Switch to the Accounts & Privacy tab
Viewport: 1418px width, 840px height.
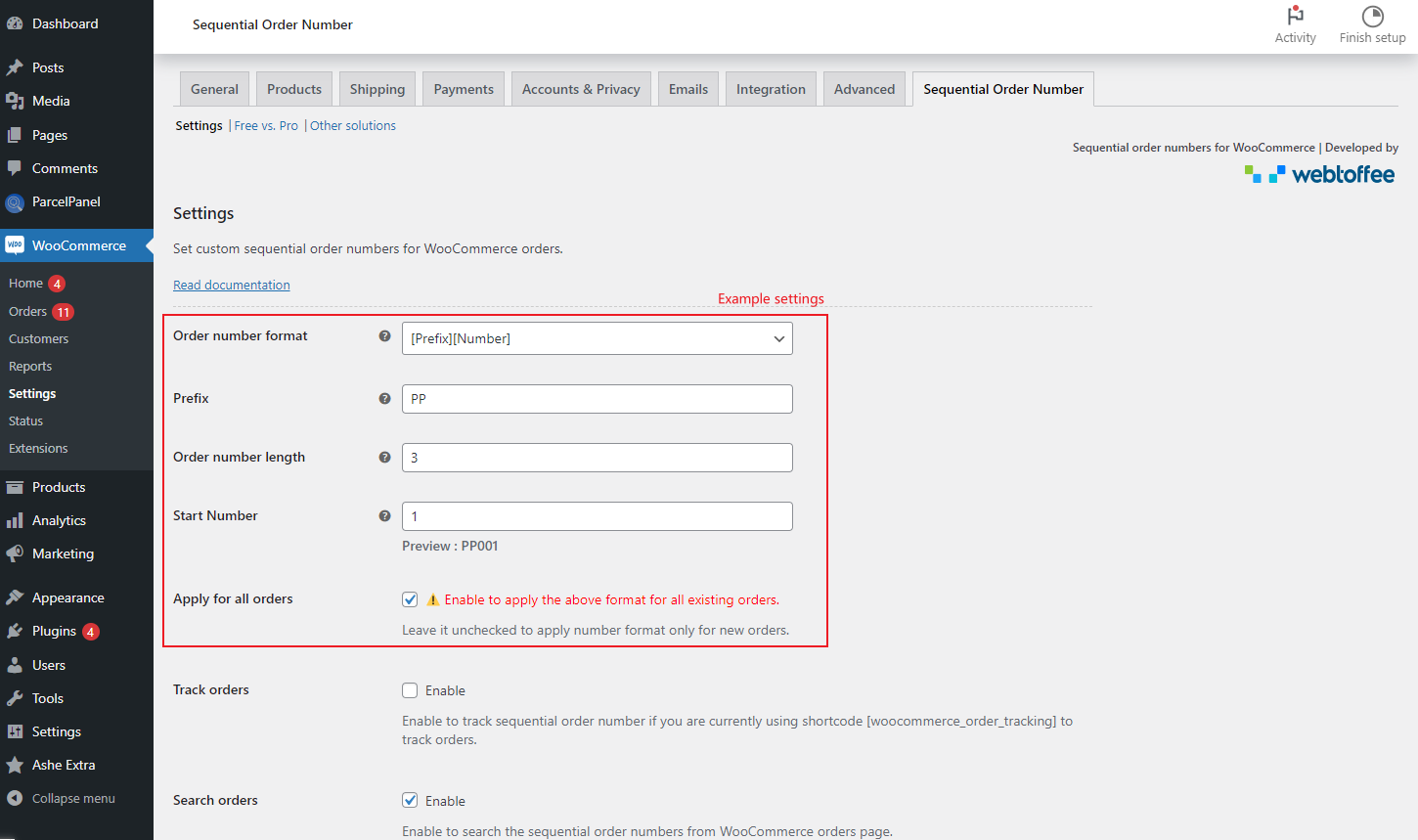pos(581,89)
